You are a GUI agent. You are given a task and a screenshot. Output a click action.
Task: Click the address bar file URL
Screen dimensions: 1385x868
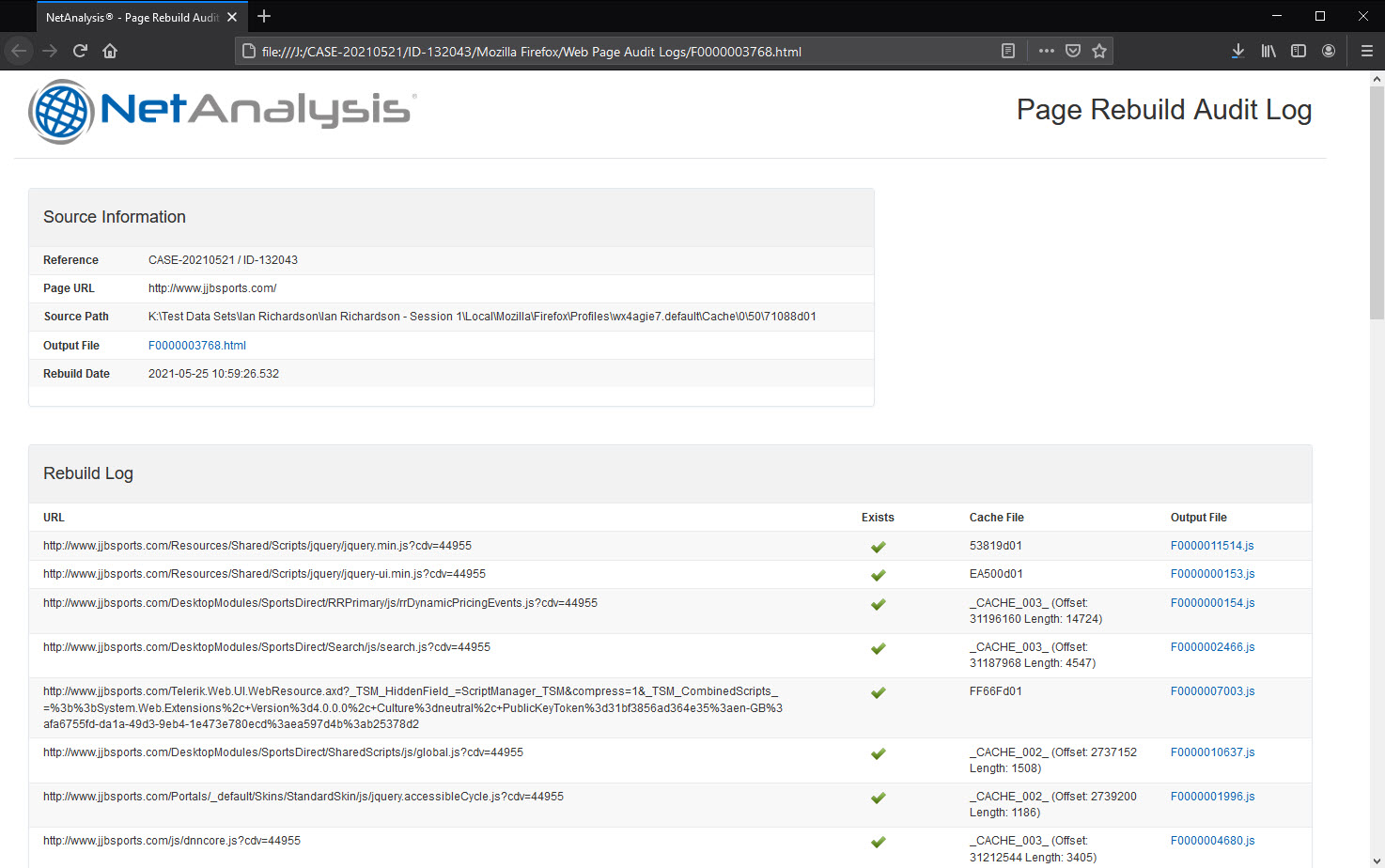point(532,52)
